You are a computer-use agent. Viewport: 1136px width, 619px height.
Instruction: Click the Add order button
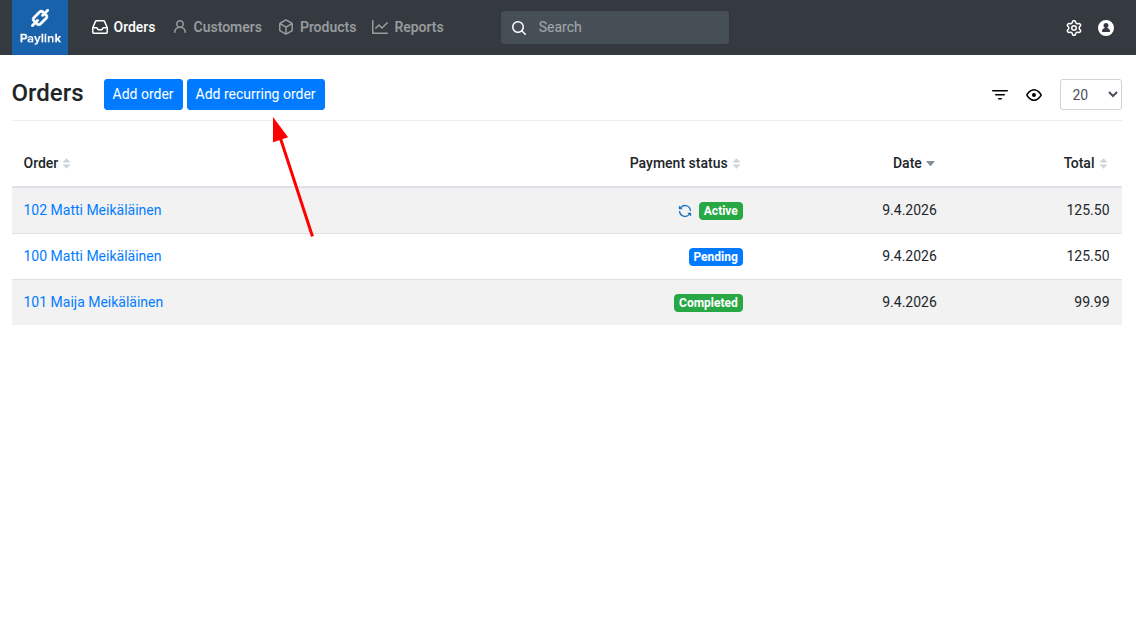point(143,94)
